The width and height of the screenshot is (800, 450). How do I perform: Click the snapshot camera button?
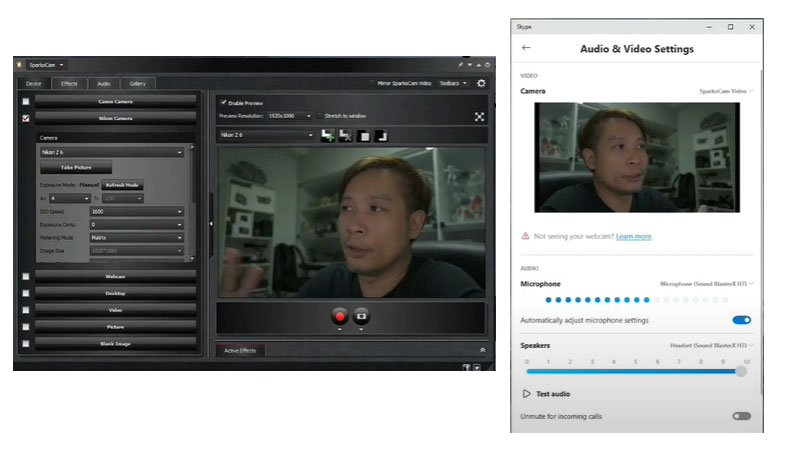point(361,316)
